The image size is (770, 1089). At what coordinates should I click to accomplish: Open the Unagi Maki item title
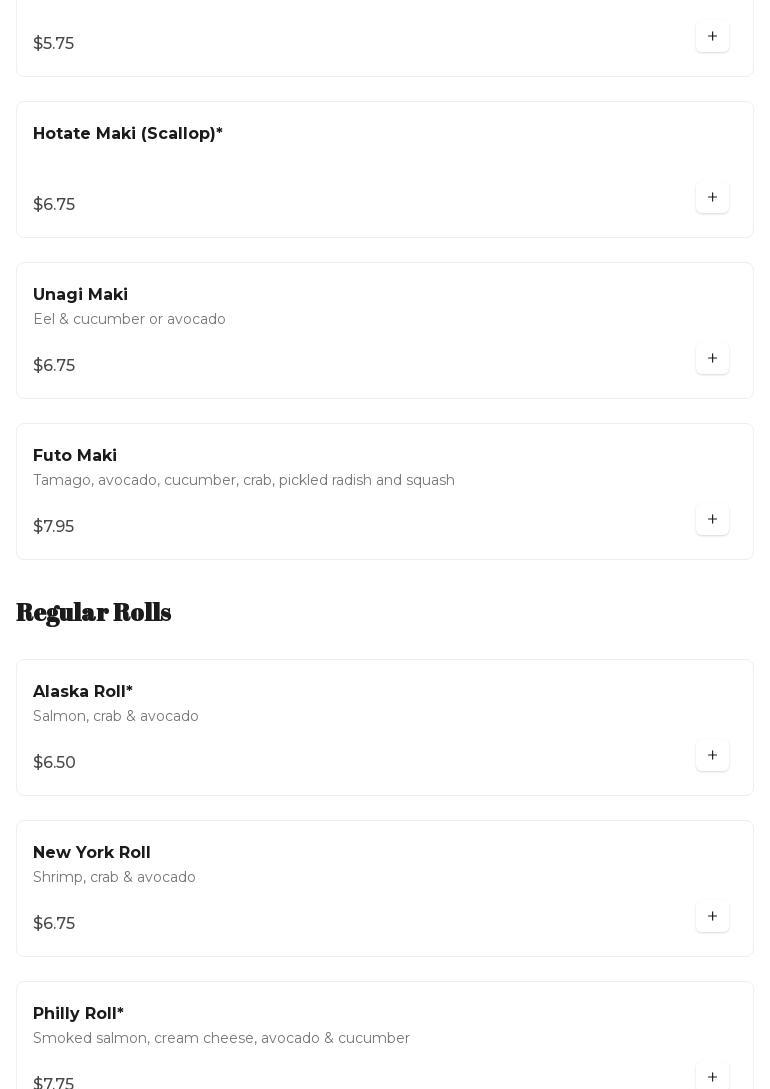(81, 295)
